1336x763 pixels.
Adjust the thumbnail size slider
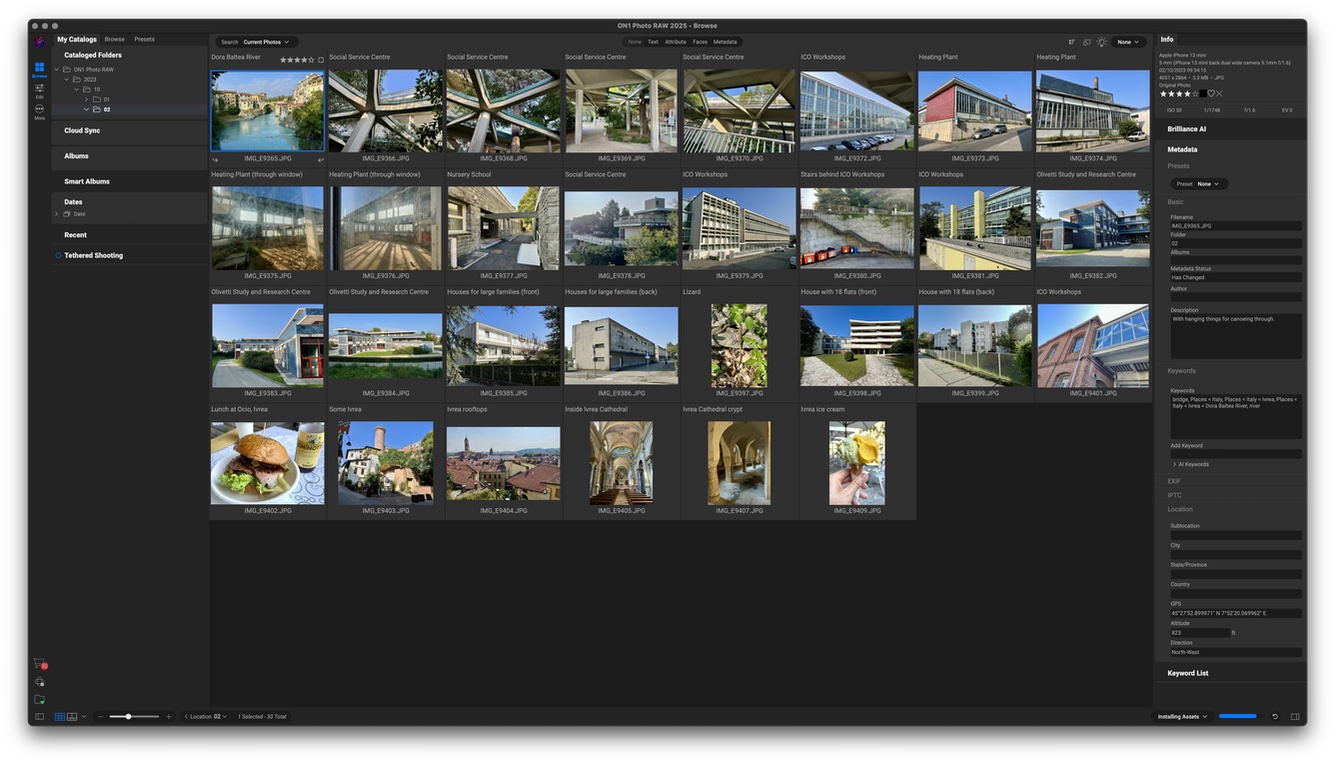(x=129, y=717)
